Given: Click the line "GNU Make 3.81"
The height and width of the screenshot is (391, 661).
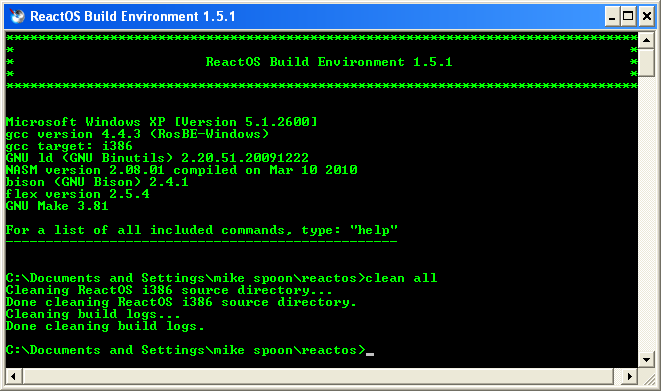Looking at the screenshot, I should (x=57, y=206).
